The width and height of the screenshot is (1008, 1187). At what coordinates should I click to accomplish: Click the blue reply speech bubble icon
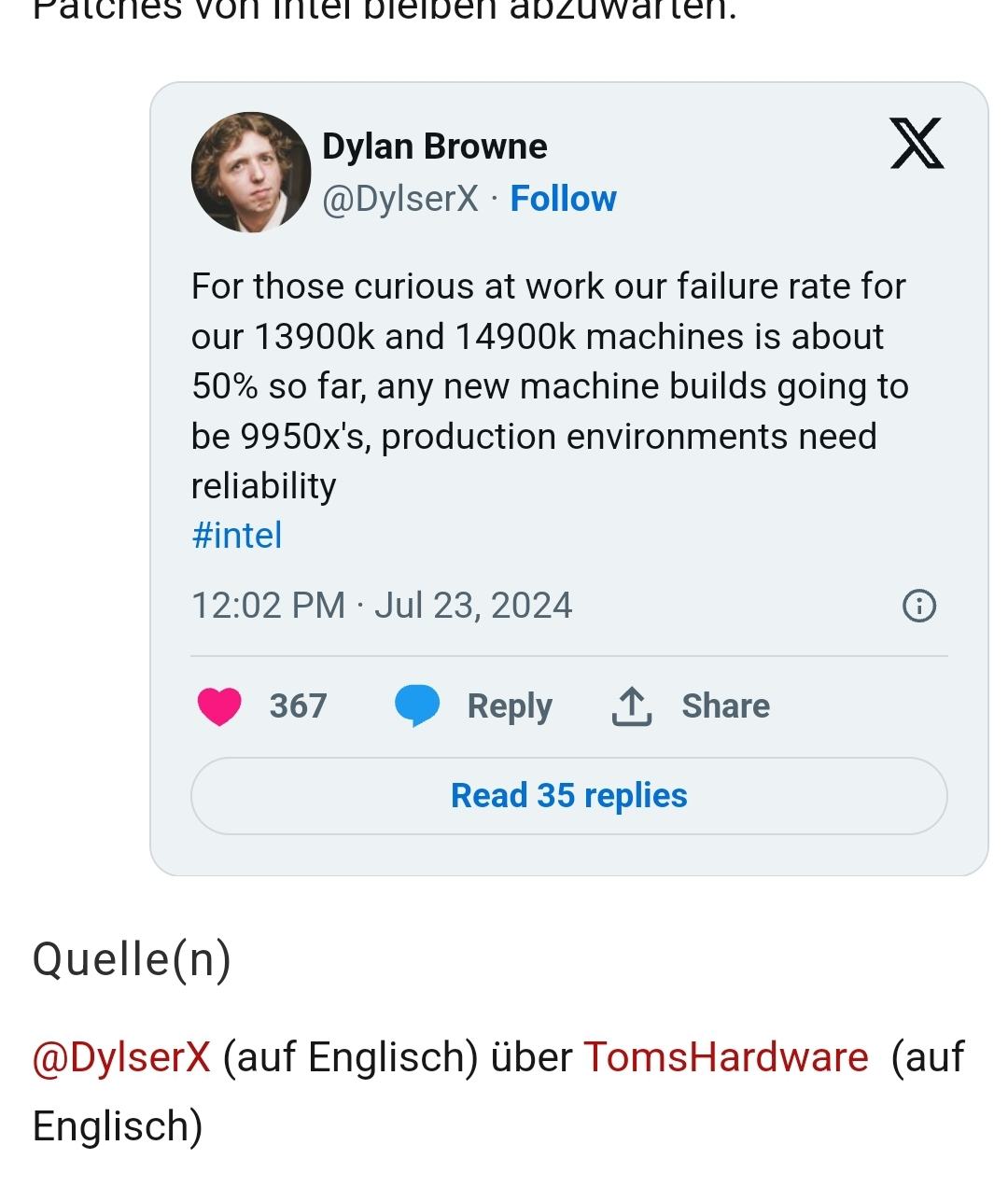coord(417,705)
